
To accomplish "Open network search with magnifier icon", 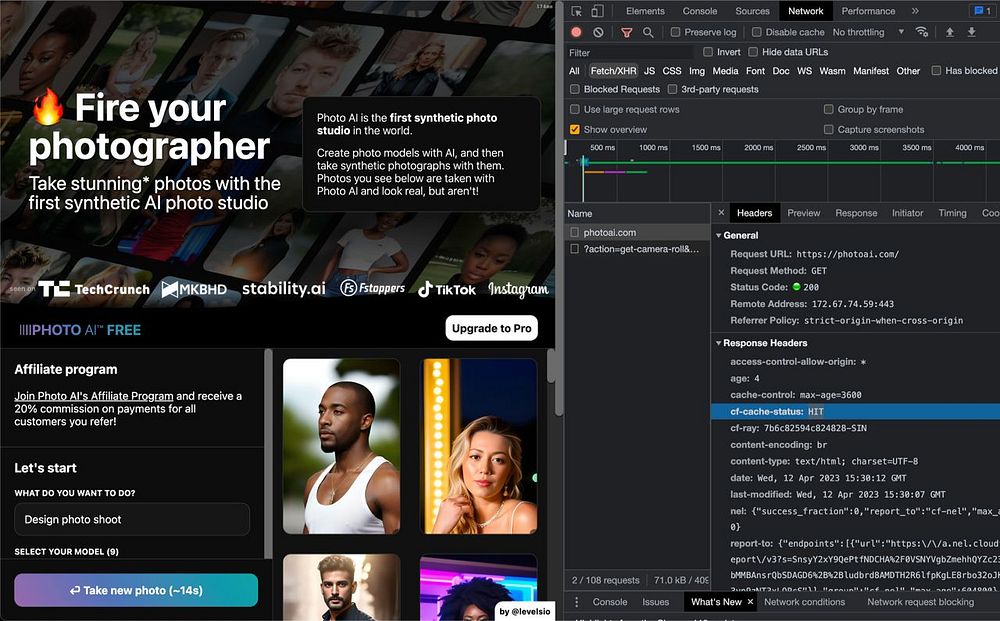I will (x=648, y=32).
